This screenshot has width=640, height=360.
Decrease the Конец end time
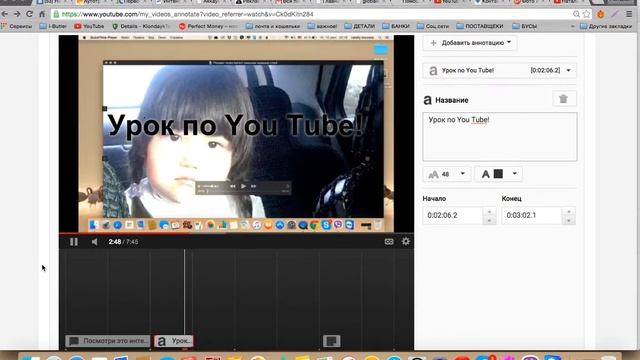click(x=569, y=220)
